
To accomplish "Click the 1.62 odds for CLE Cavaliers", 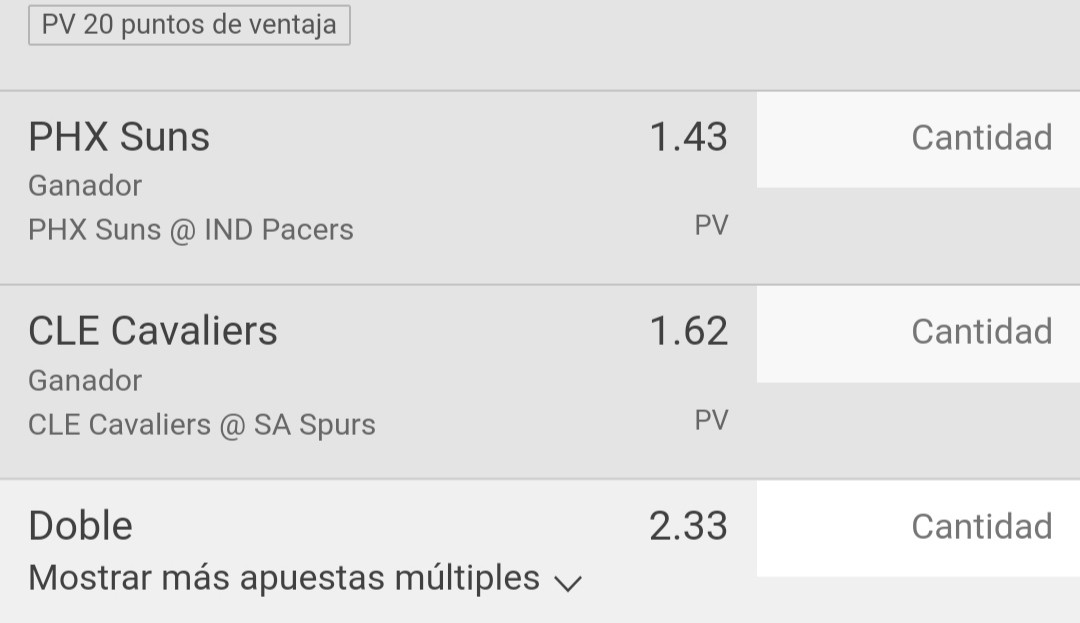I will (688, 331).
